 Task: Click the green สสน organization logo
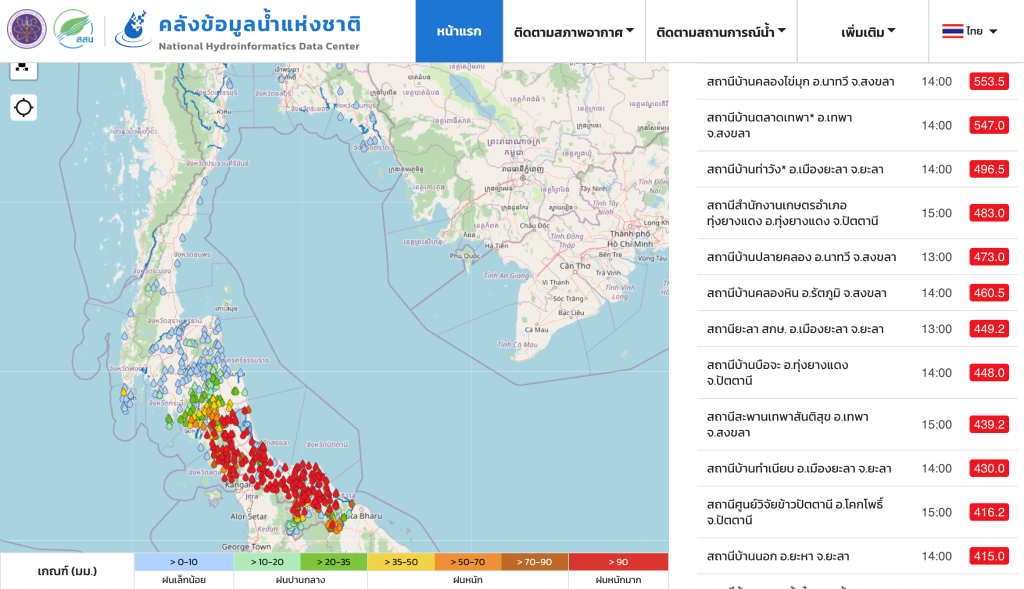point(74,30)
